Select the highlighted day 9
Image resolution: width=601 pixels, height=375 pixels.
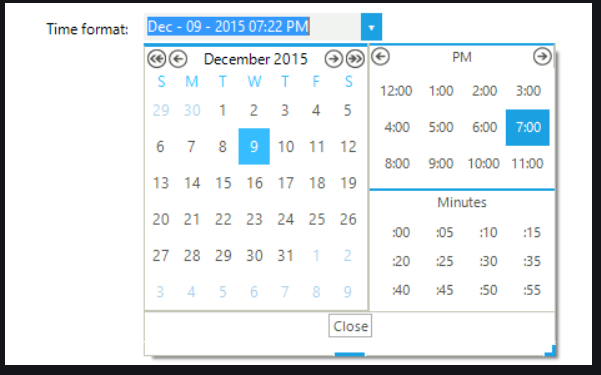[254, 146]
